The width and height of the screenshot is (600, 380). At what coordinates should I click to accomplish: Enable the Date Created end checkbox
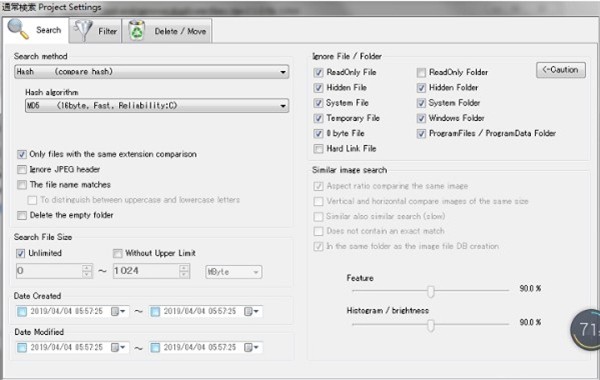[x=155, y=312]
